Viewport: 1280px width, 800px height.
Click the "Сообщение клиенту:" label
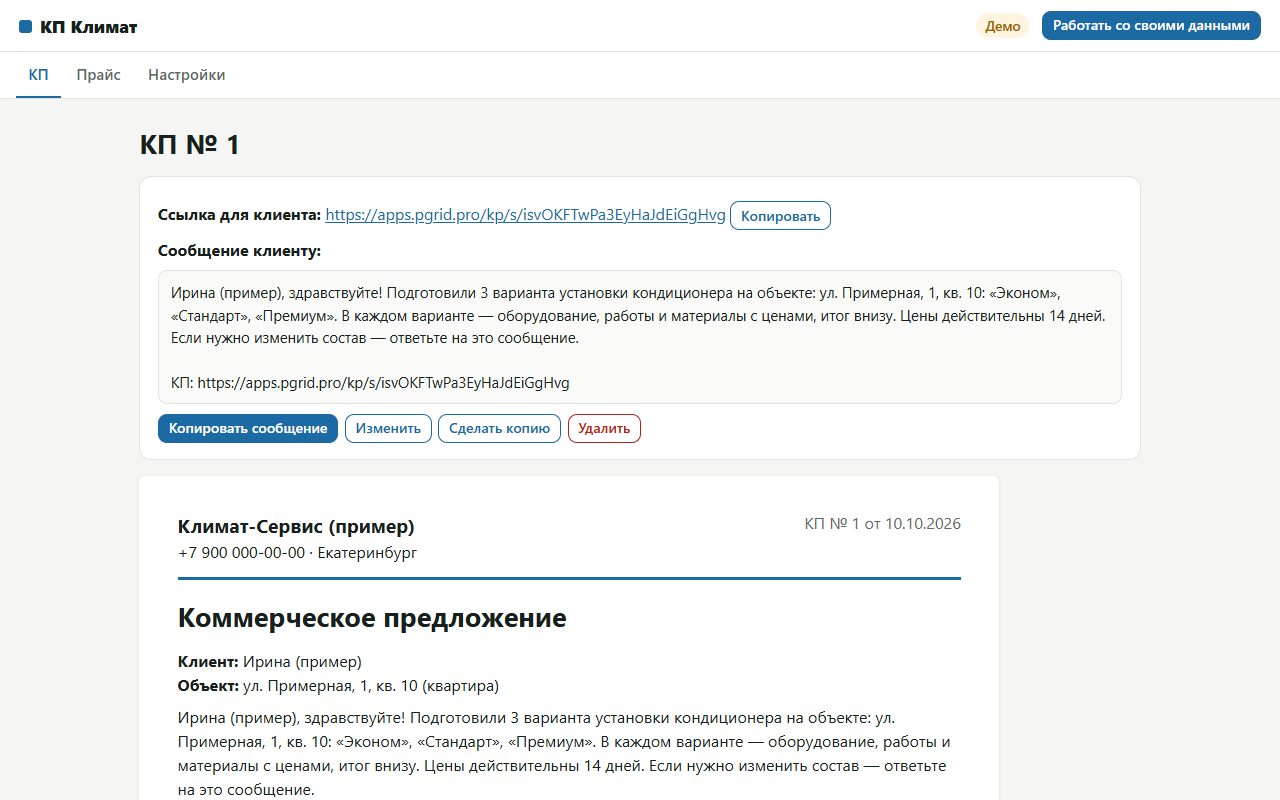pos(240,251)
